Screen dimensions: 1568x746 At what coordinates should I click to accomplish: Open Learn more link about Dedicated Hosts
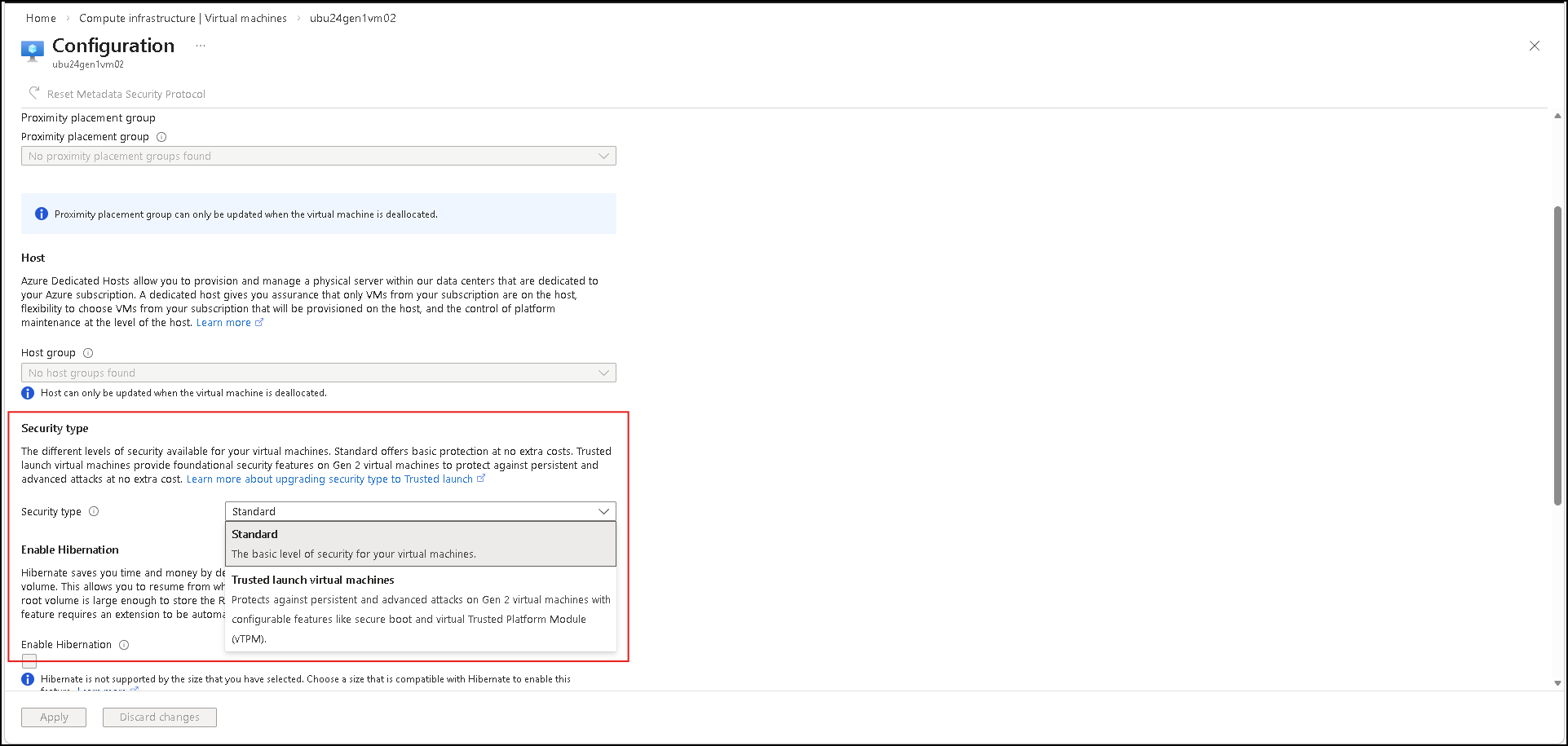click(229, 323)
